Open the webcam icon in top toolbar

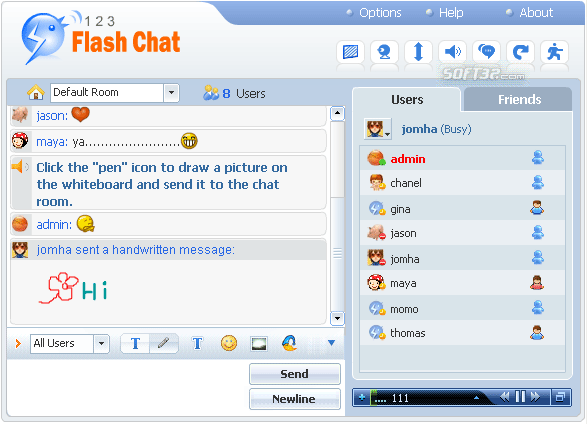tap(384, 52)
